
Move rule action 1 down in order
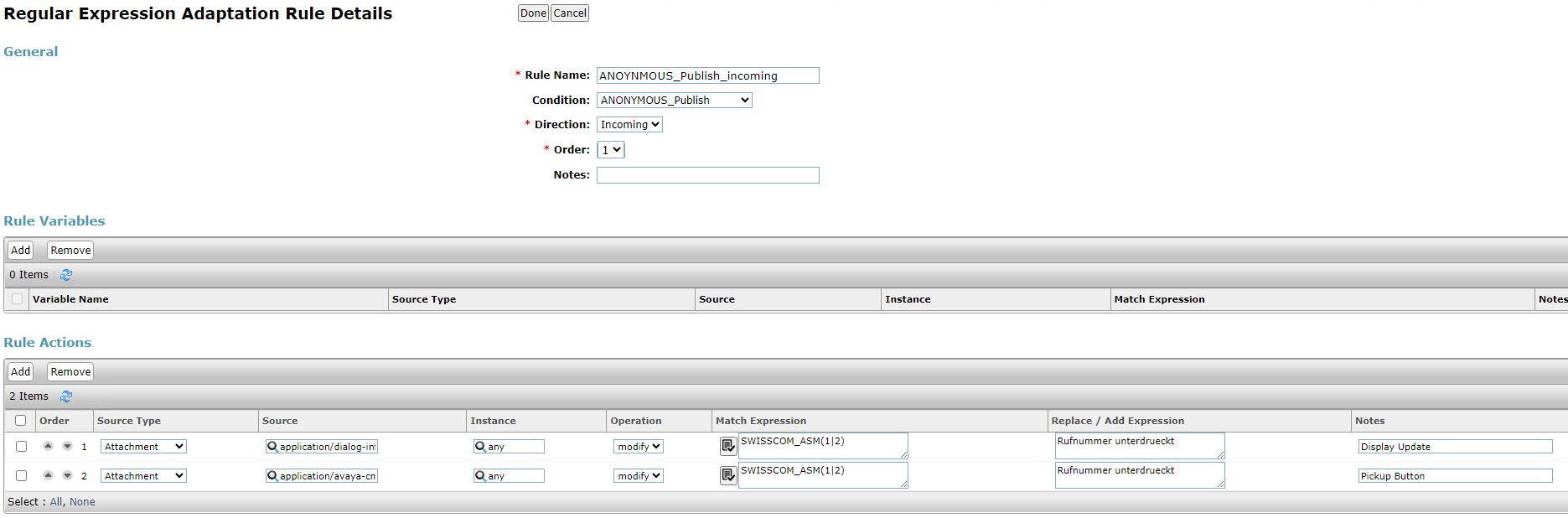[x=67, y=446]
